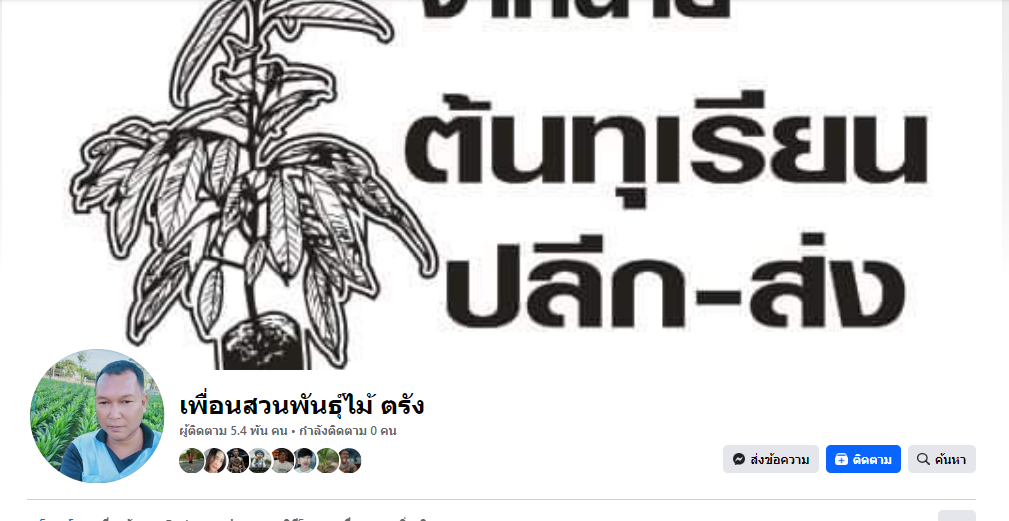1009x521 pixels.
Task: Follow the page with ติดตาม button
Action: point(863,459)
